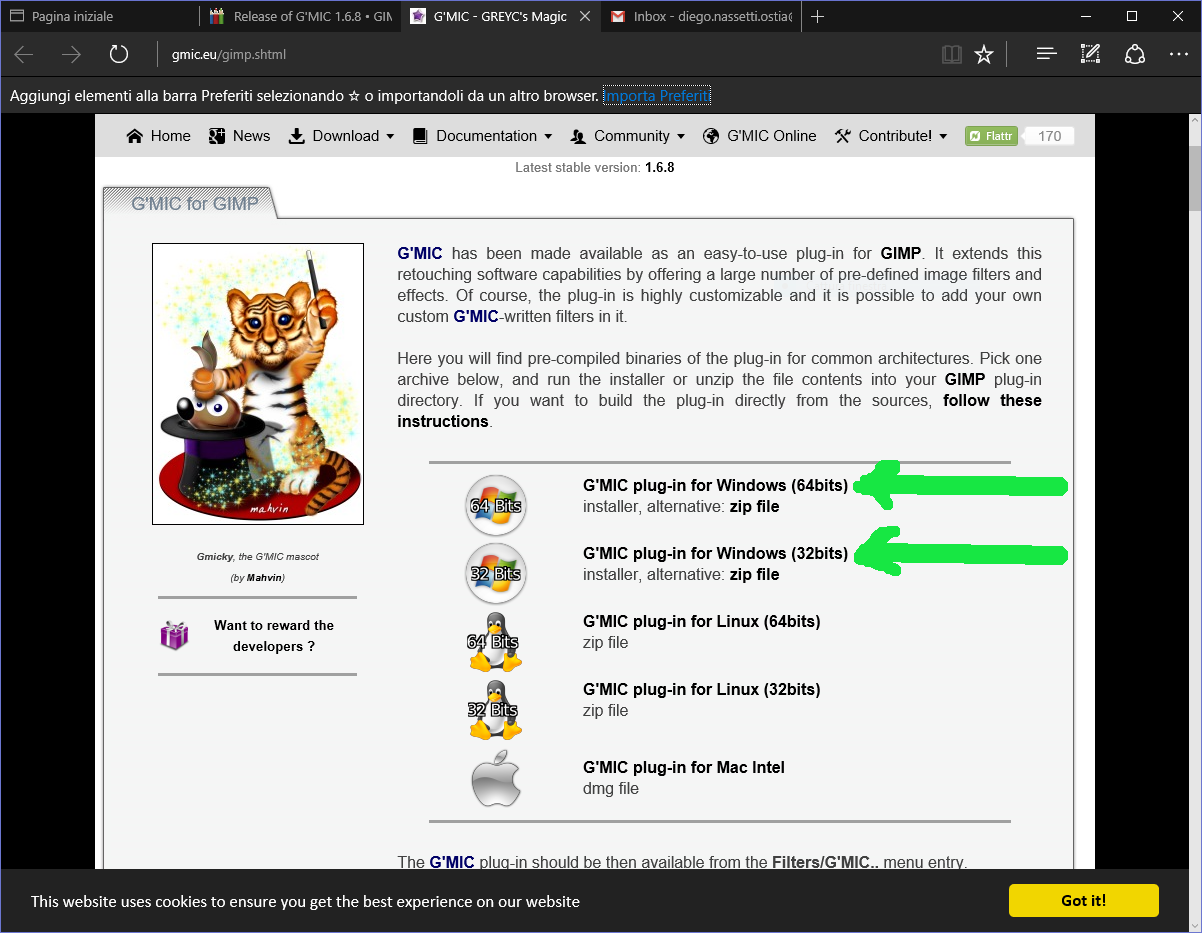Viewport: 1202px width, 933px height.
Task: Expand the Documentation dropdown menu
Action: click(482, 136)
